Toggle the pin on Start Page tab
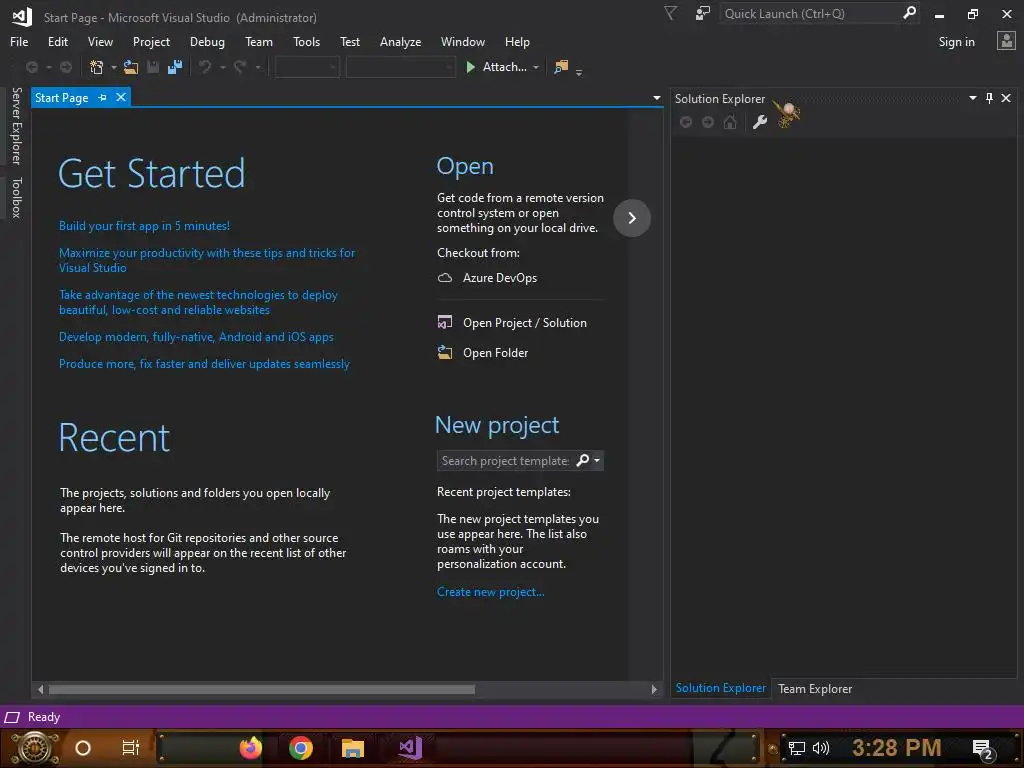 103,97
